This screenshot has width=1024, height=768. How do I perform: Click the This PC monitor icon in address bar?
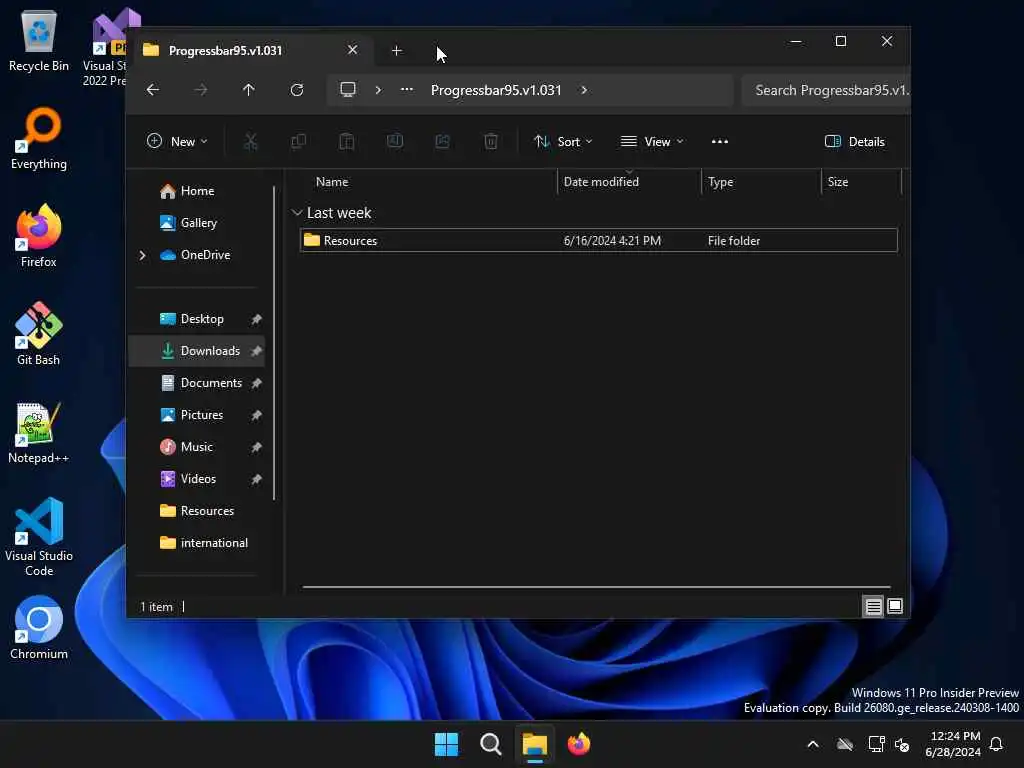(348, 89)
